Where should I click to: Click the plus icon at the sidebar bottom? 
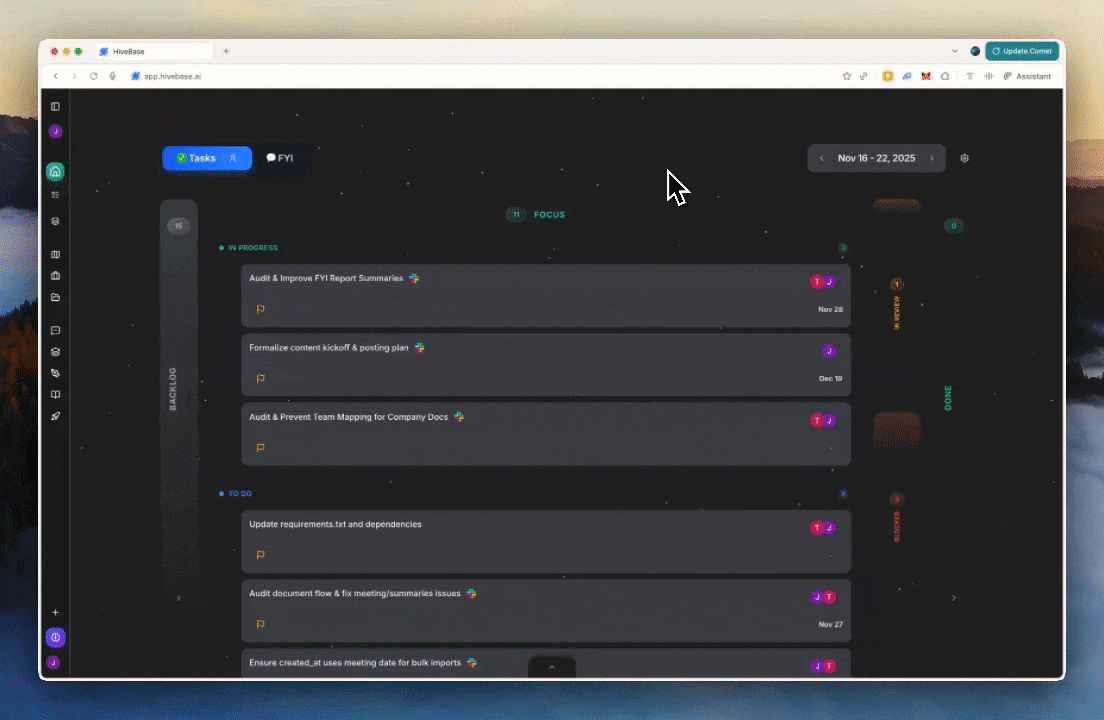point(55,612)
